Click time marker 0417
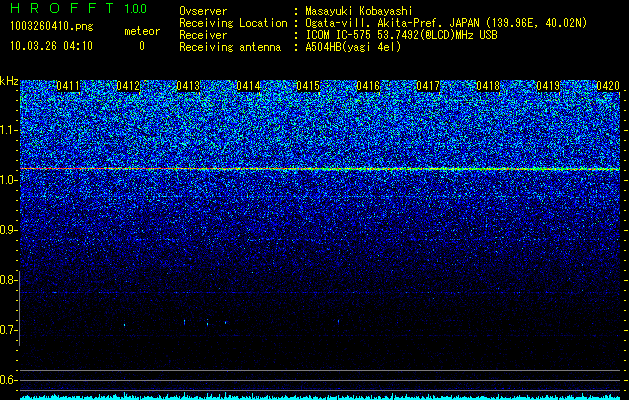 [428, 86]
